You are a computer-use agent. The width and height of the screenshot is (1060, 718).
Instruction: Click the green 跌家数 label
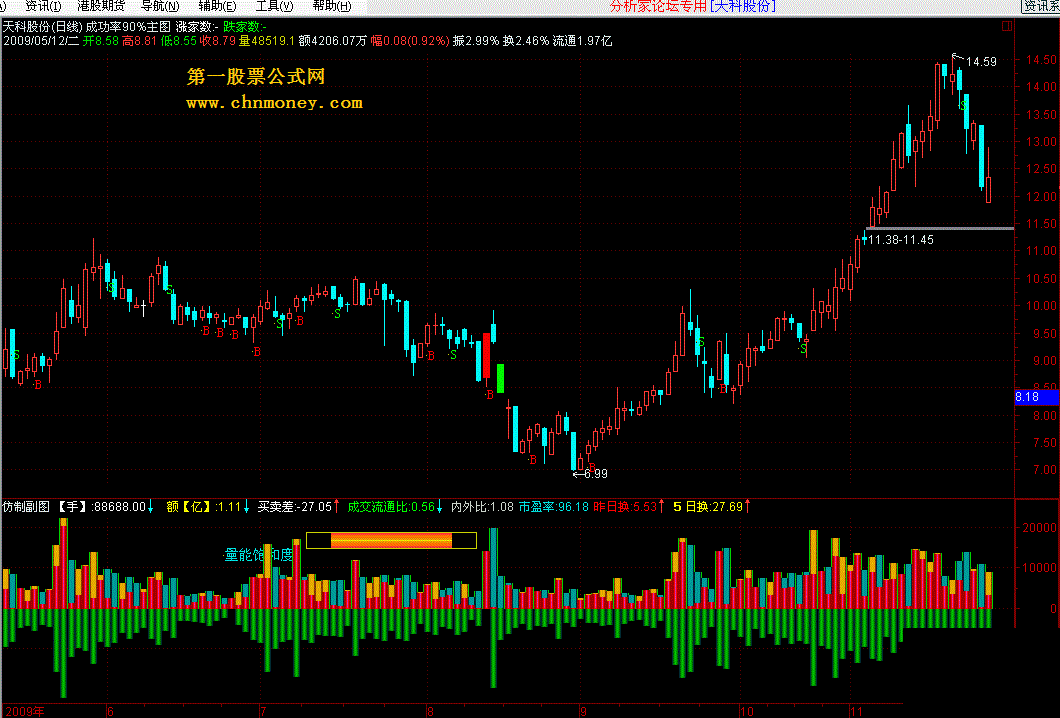click(245, 27)
